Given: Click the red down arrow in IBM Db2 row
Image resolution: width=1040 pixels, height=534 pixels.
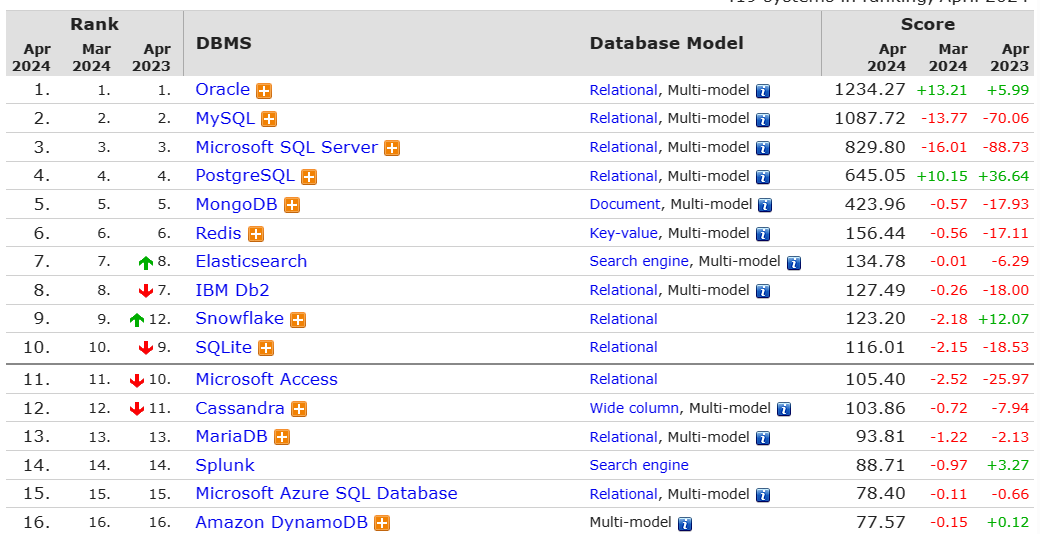Looking at the screenshot, I should (145, 291).
